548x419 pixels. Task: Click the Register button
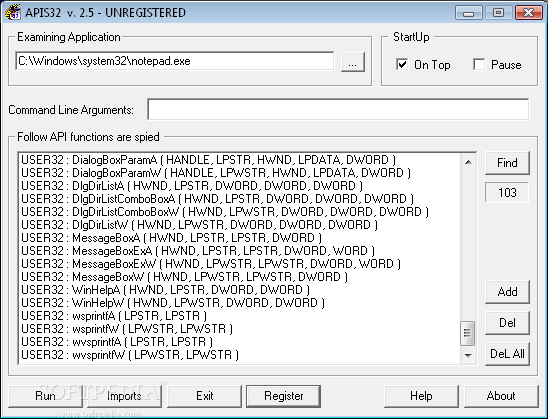283,396
